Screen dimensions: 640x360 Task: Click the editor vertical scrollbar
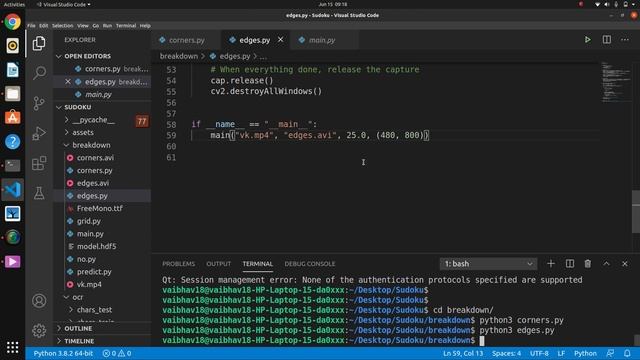636,211
